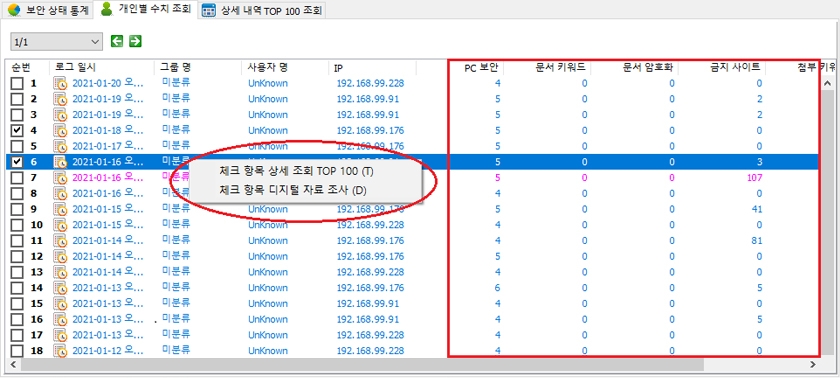Select 체크 항목 디지털 자료 조사 (D)

tap(292, 190)
